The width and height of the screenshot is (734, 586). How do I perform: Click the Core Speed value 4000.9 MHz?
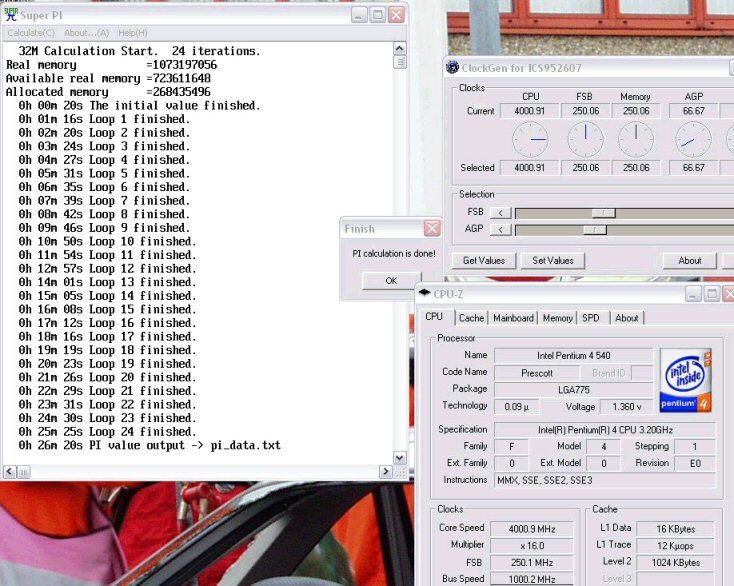tap(532, 529)
